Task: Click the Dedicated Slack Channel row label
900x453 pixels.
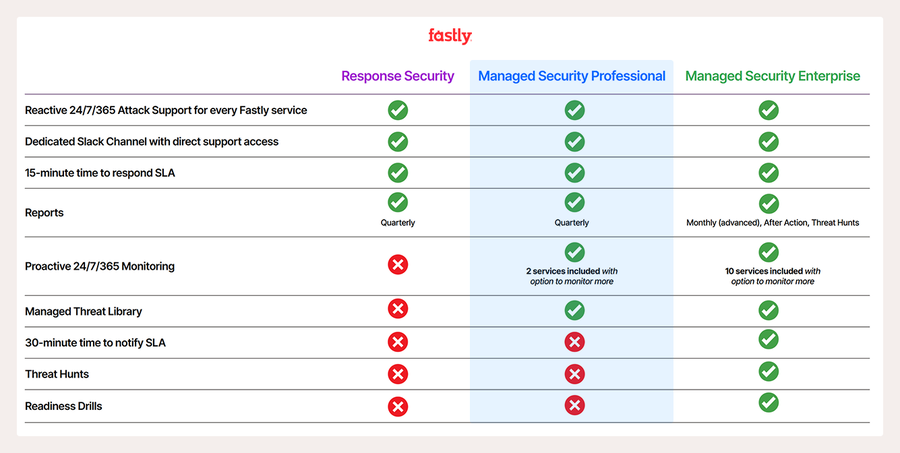Action: click(x=152, y=142)
